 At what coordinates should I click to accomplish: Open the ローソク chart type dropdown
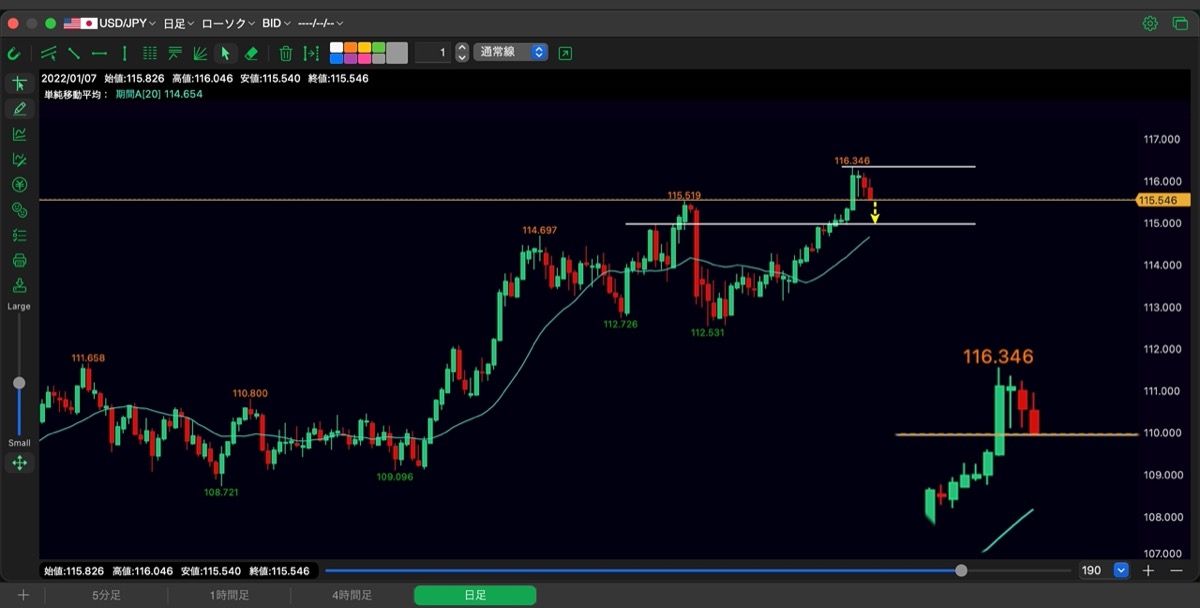pos(228,23)
